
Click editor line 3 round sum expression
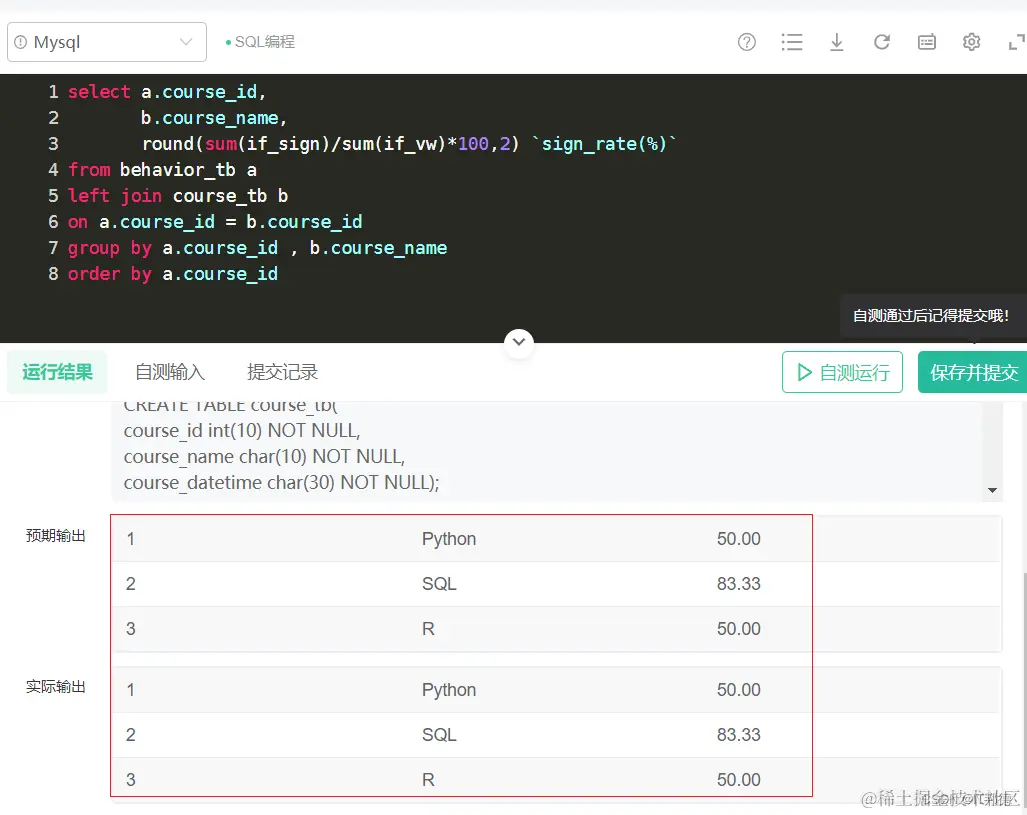coord(409,143)
